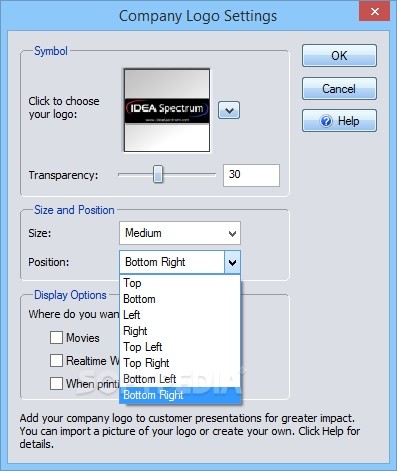Check the When printing checkbox
This screenshot has width=397, height=471.
[x=56, y=383]
